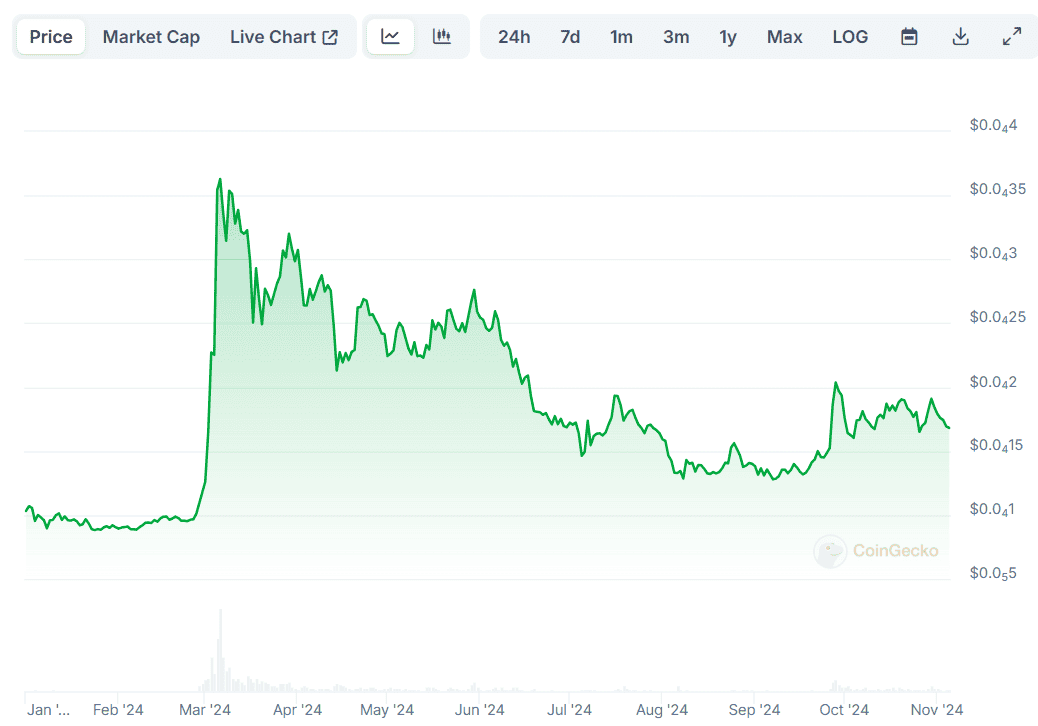Open the calendar date range picker
The height and width of the screenshot is (726, 1038).
[x=909, y=36]
